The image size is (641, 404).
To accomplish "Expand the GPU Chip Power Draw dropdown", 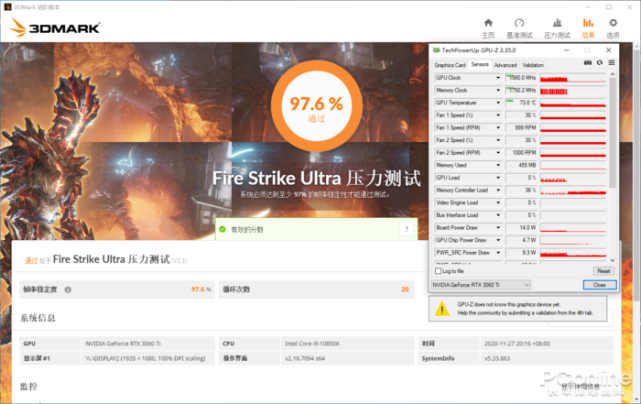I will coord(498,240).
